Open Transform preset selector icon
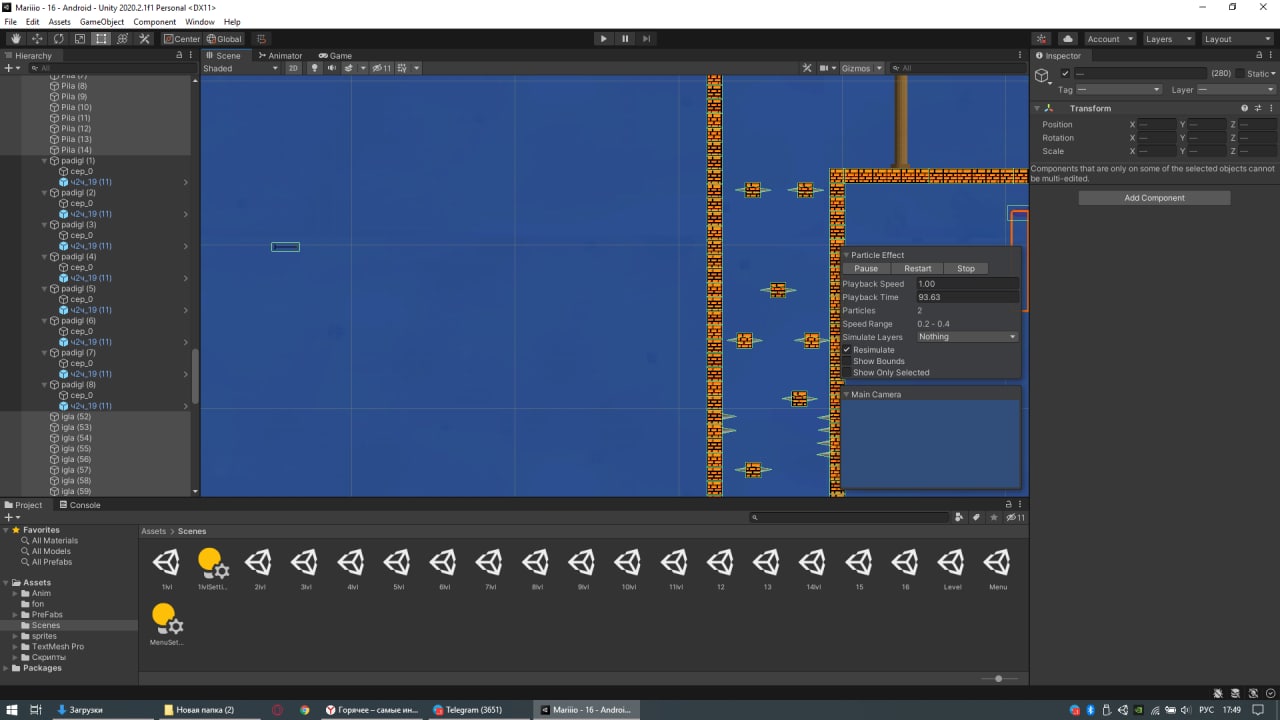The height and width of the screenshot is (720, 1280). click(x=1257, y=108)
